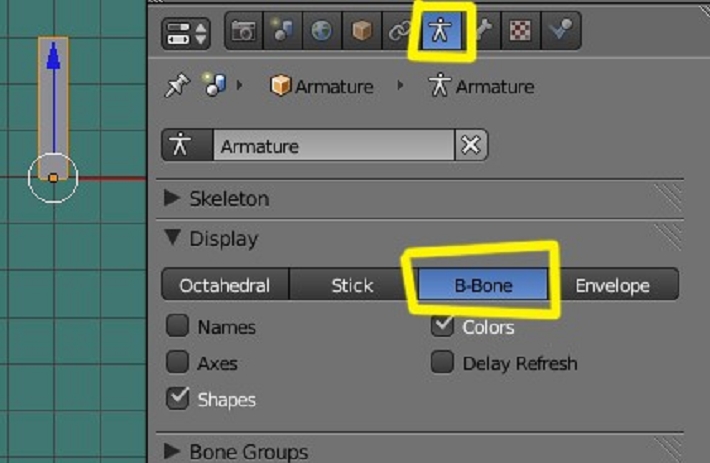Collapse the Display panel
710x463 pixels.
172,239
